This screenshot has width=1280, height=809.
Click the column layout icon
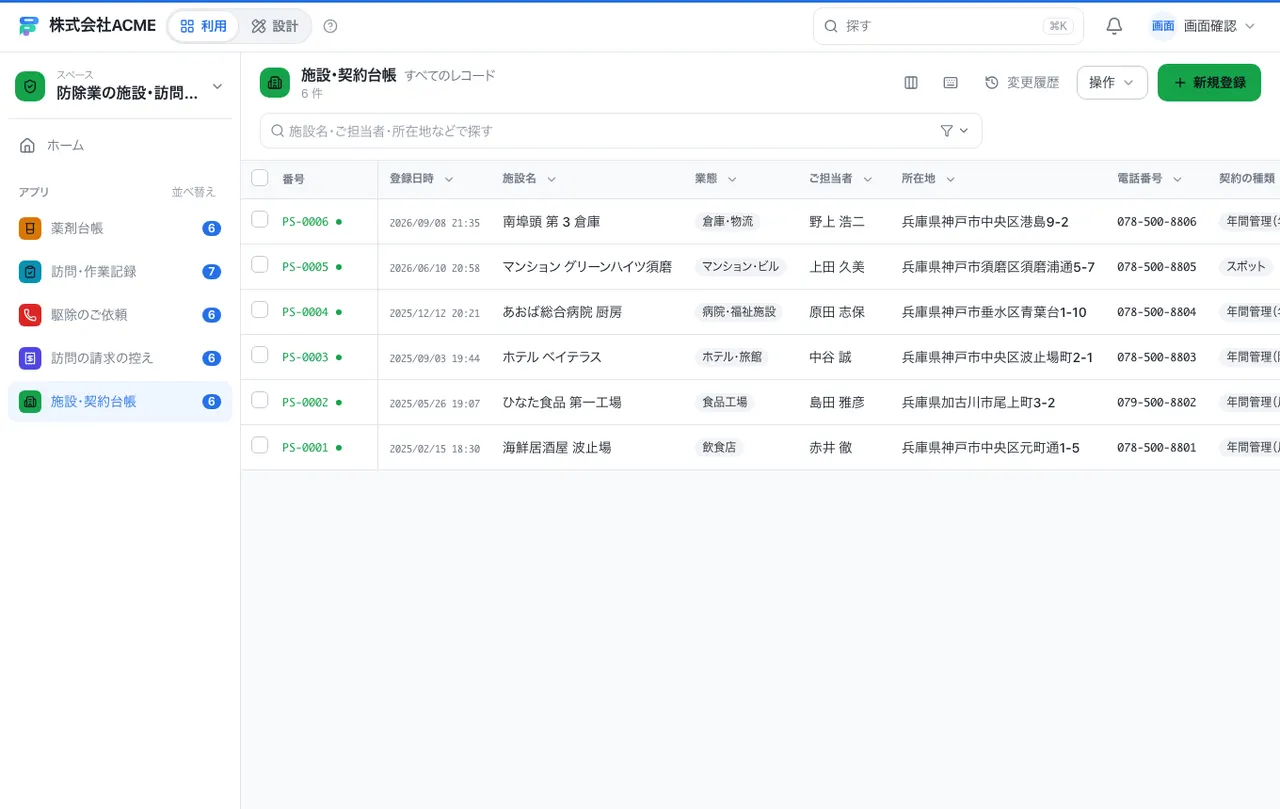[911, 83]
